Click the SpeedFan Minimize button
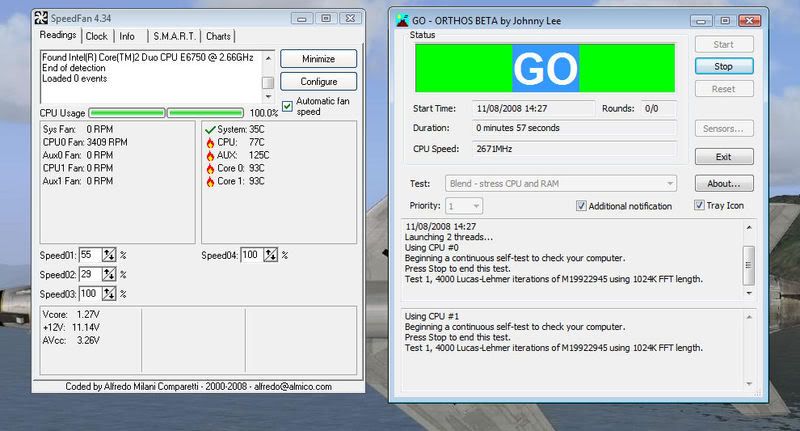Viewport: 800px width, 431px height. tap(318, 59)
